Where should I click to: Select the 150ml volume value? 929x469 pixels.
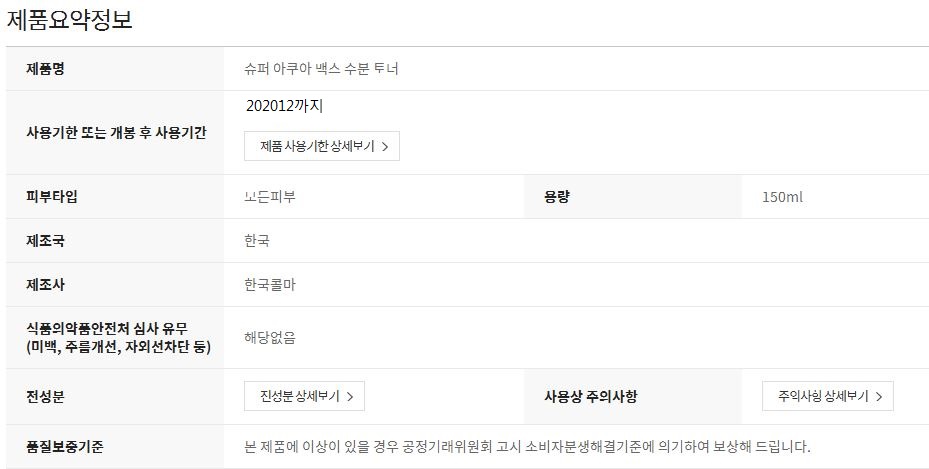[782, 197]
